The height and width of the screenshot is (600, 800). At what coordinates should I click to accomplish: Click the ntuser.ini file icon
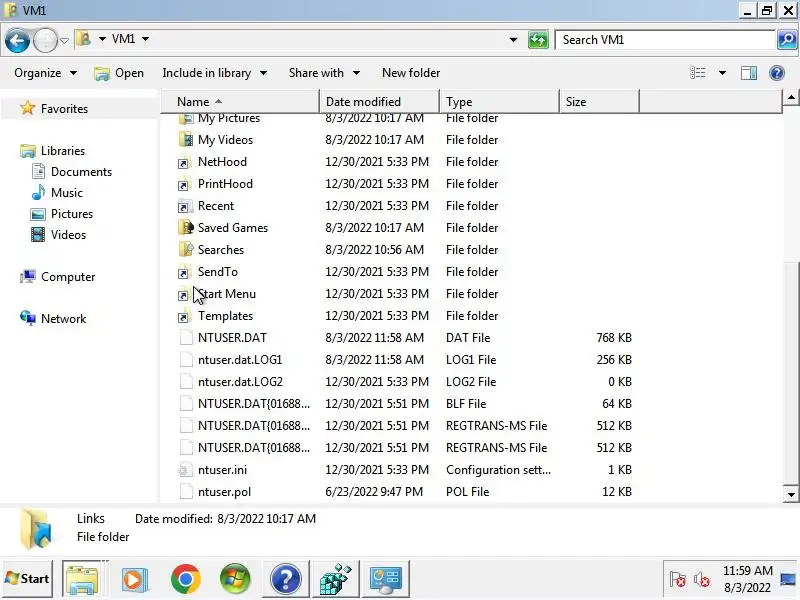(186, 469)
